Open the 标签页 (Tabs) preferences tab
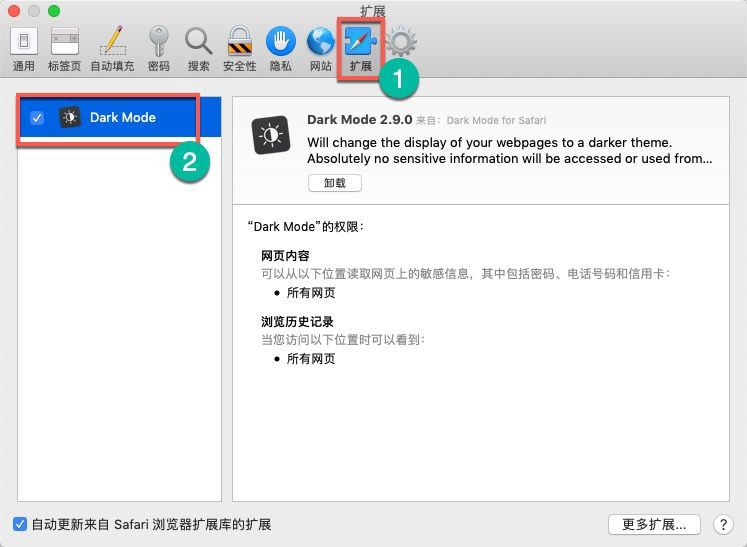This screenshot has height=547, width=747. [64, 49]
